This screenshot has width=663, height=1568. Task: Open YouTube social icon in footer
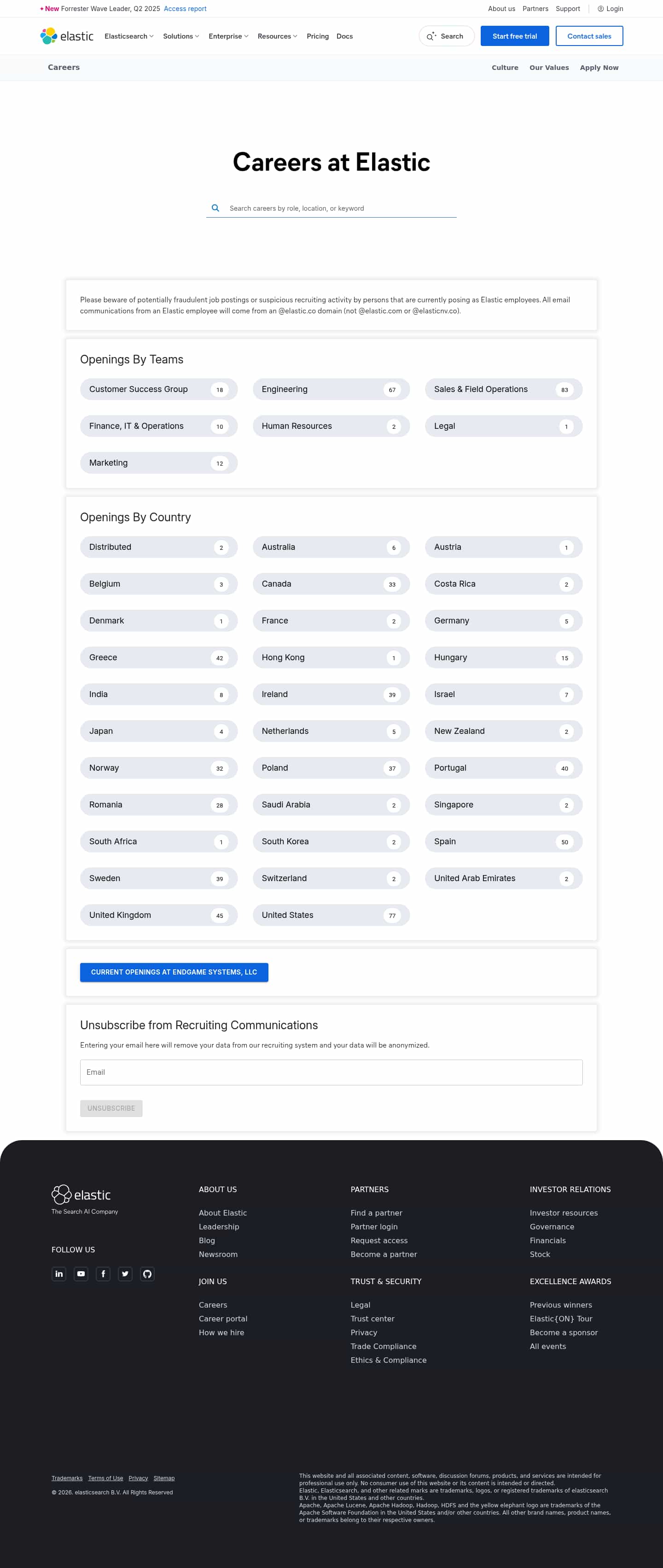coord(81,1274)
